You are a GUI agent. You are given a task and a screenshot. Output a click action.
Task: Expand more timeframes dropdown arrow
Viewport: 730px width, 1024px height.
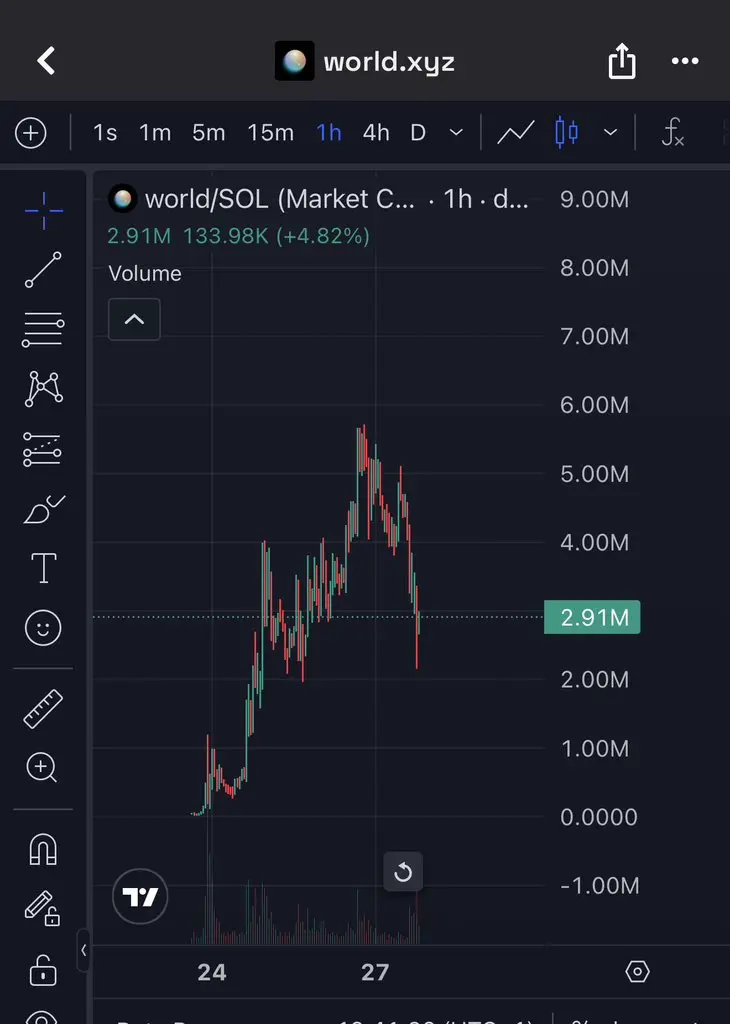click(x=456, y=133)
